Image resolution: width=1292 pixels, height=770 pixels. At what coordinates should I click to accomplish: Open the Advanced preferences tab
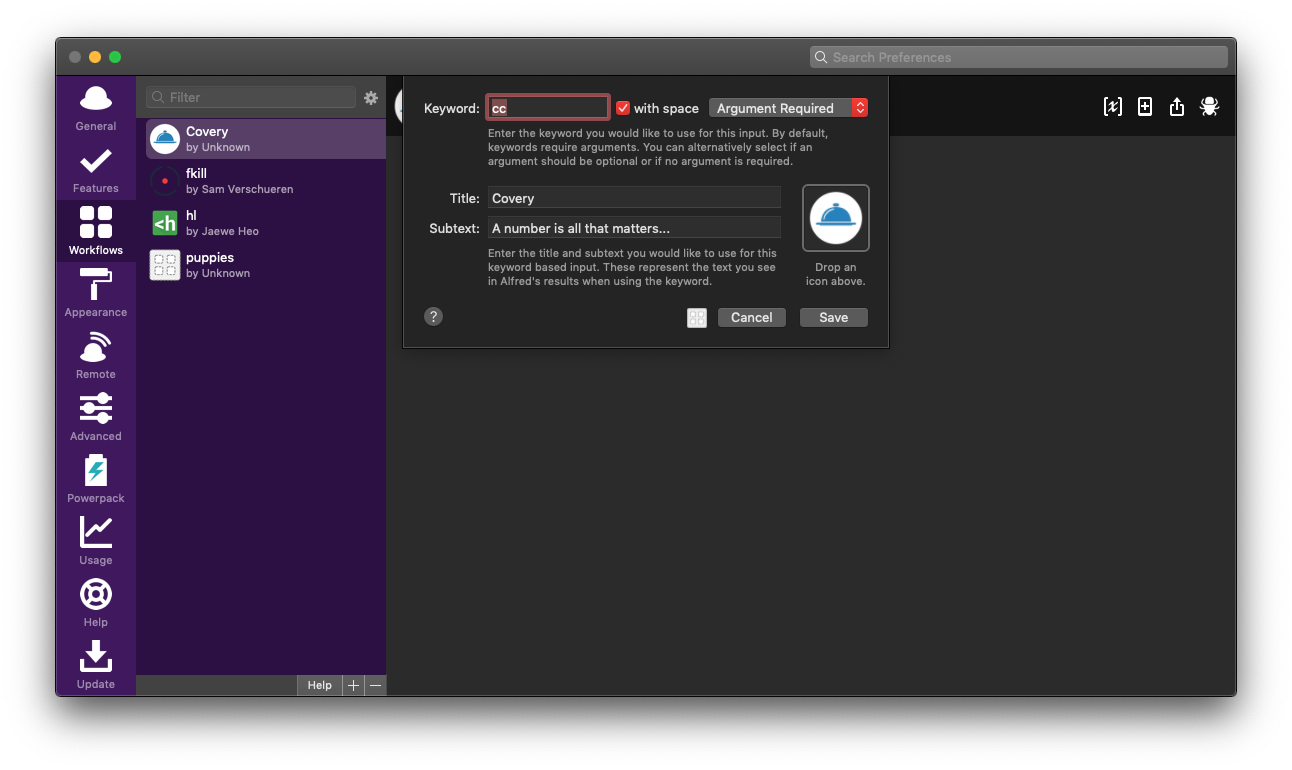coord(96,418)
